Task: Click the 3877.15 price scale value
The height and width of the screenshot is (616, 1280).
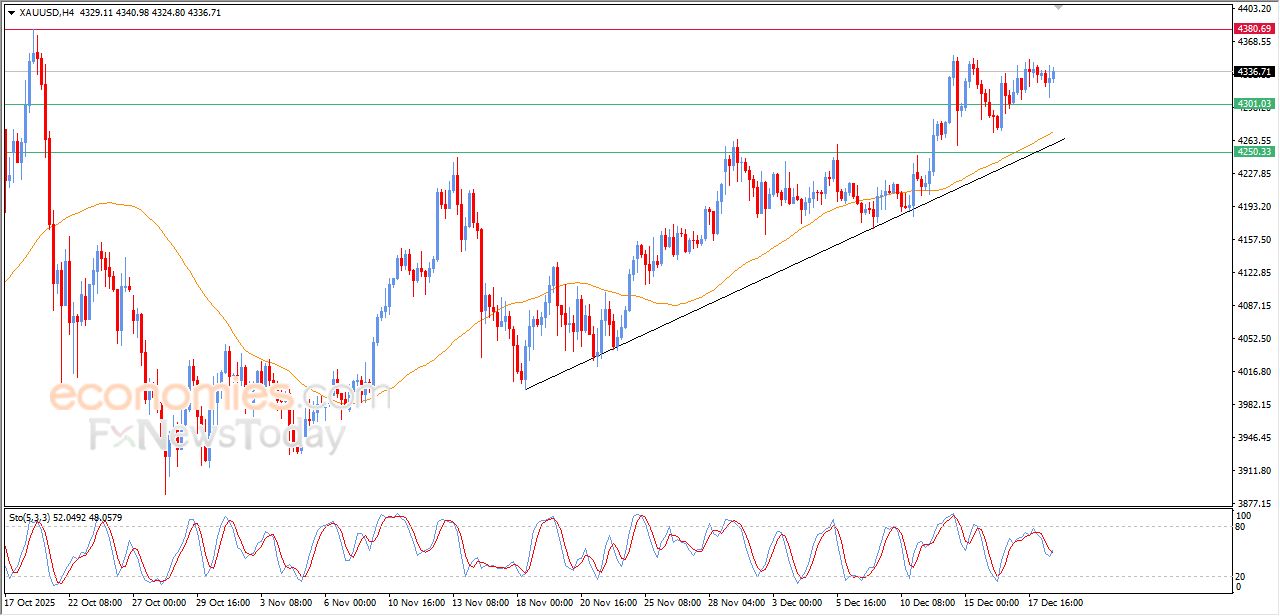Action: coord(1254,504)
